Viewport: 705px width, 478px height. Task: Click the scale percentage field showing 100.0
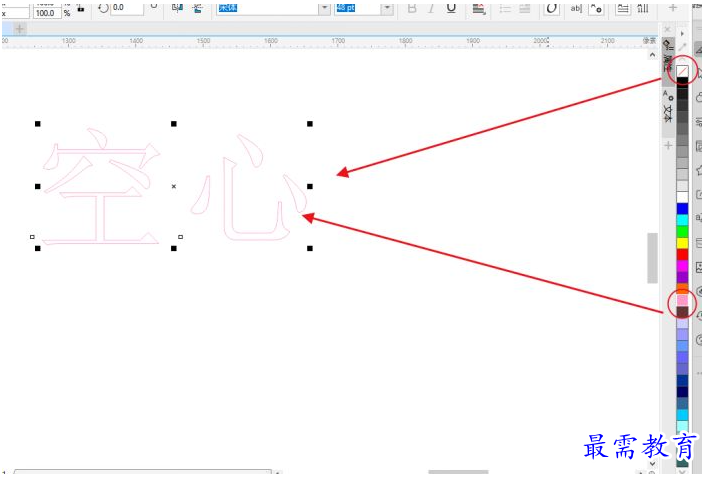46,13
